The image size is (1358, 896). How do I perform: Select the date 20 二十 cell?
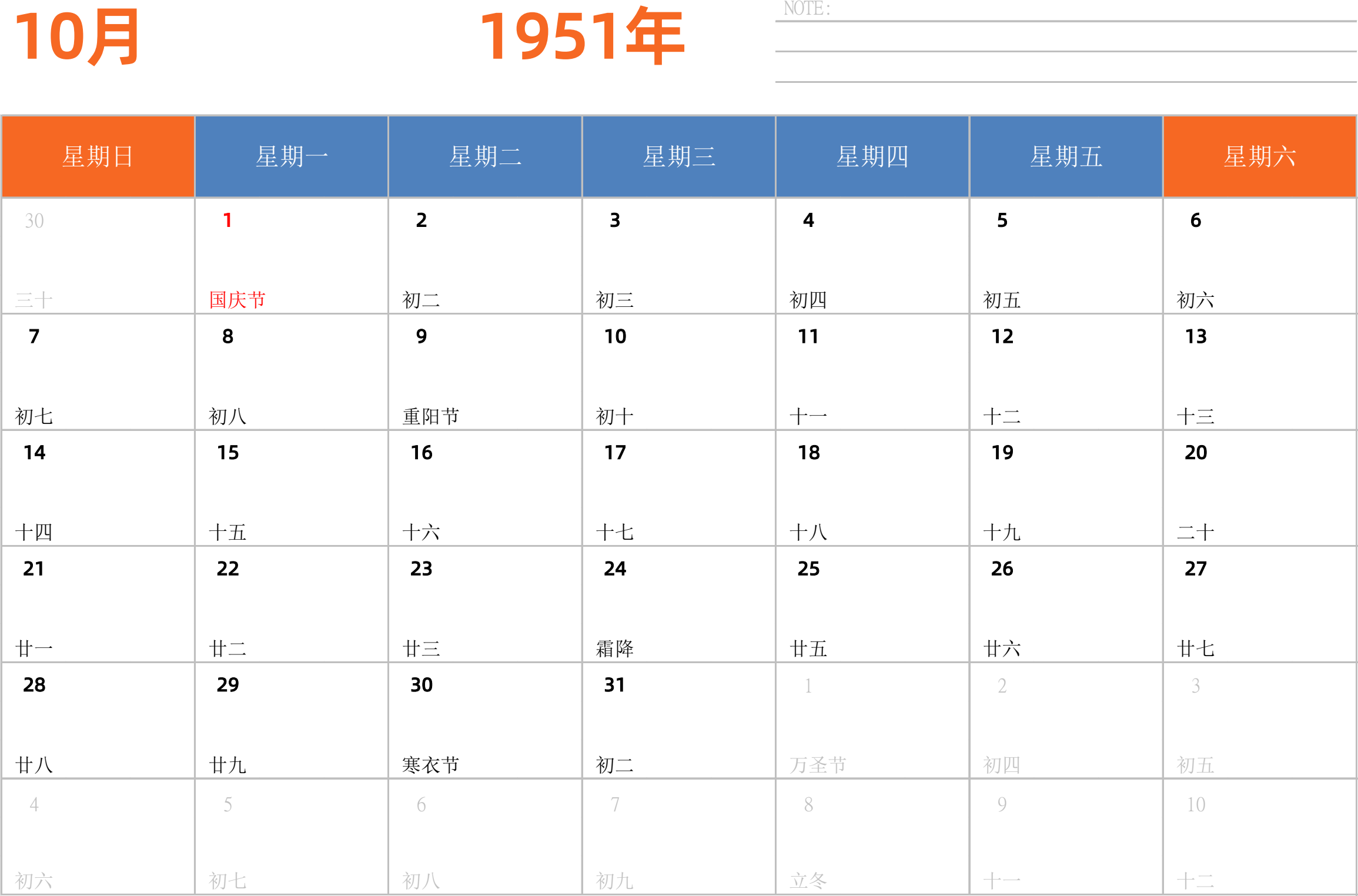(1259, 488)
